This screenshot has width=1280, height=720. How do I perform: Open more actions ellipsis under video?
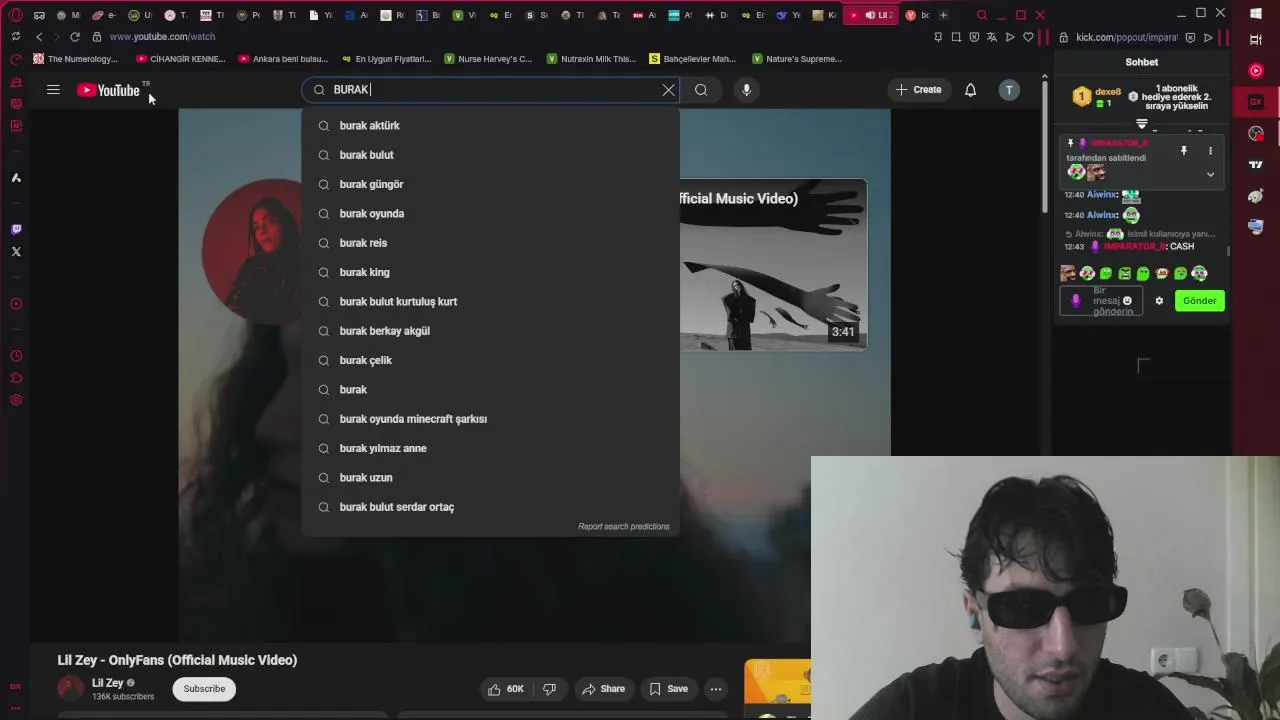(x=716, y=689)
